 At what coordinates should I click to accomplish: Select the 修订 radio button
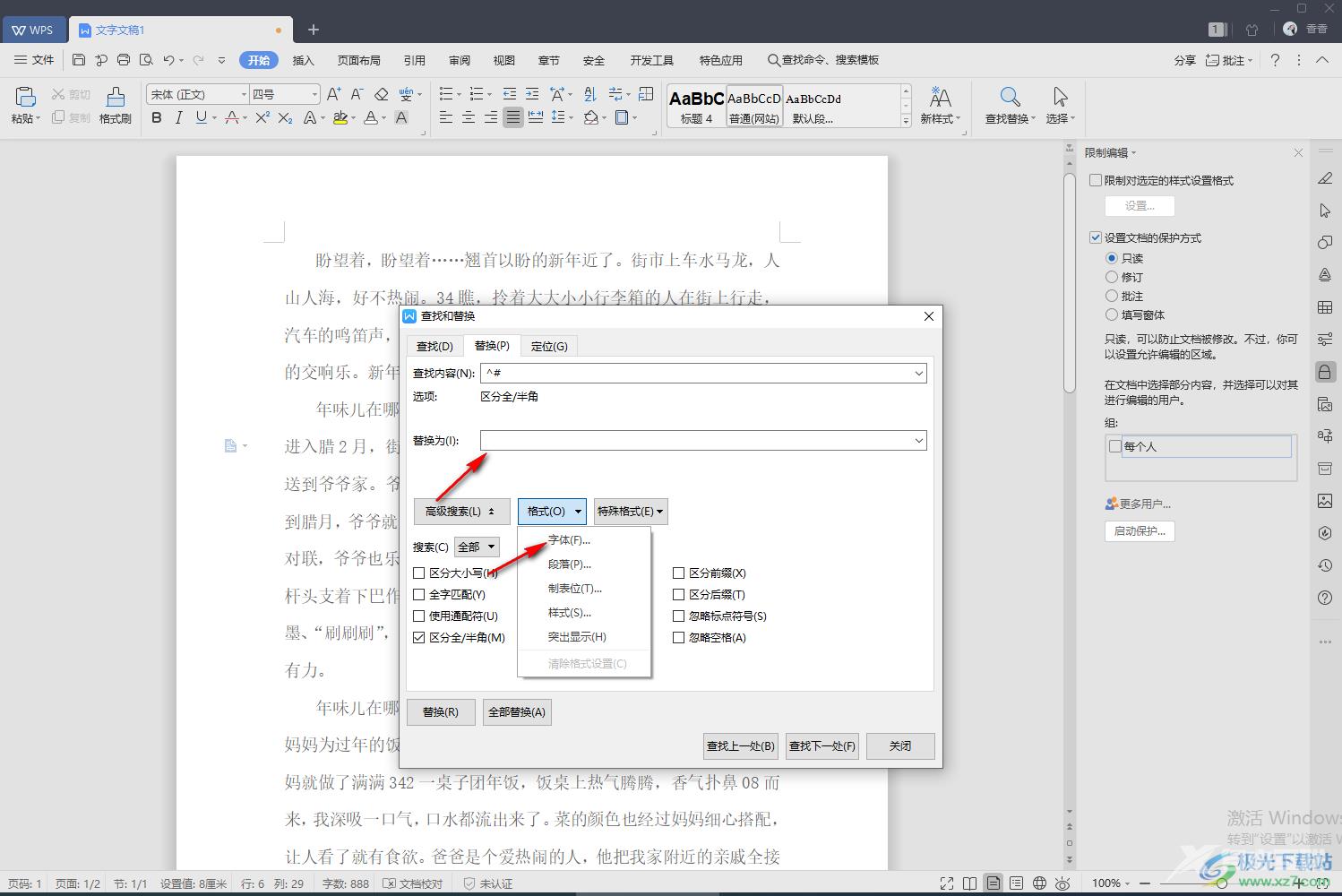[x=1112, y=277]
